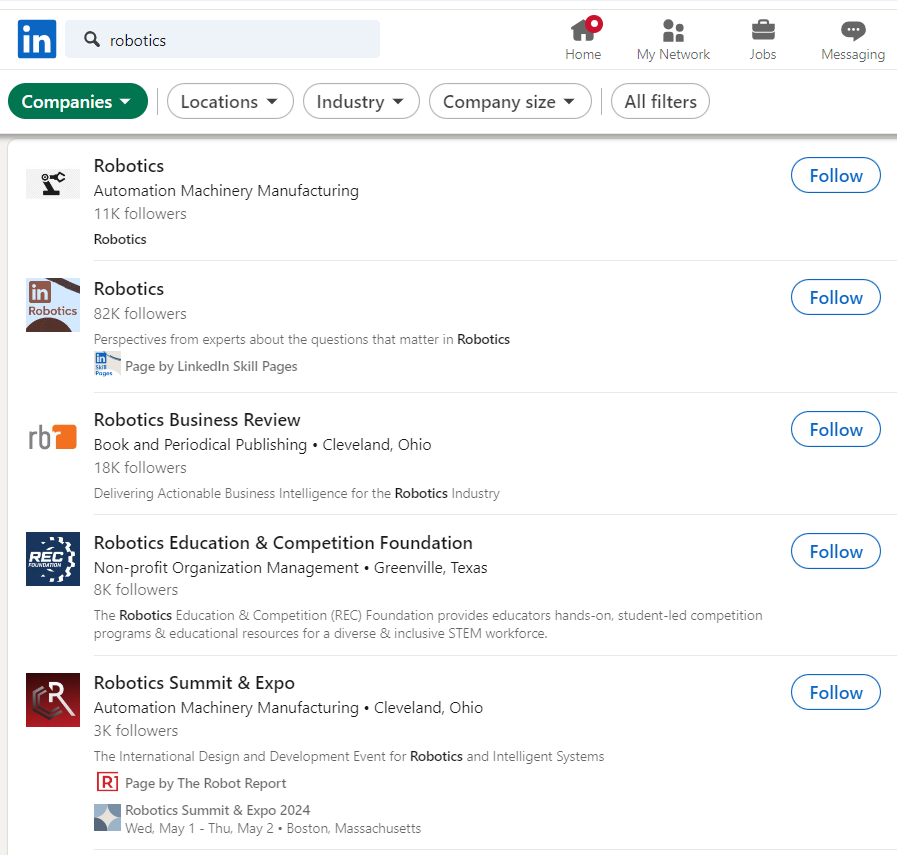Toggle following Robotics Education & Competition Foundation
Image resolution: width=897 pixels, height=855 pixels.
[835, 551]
